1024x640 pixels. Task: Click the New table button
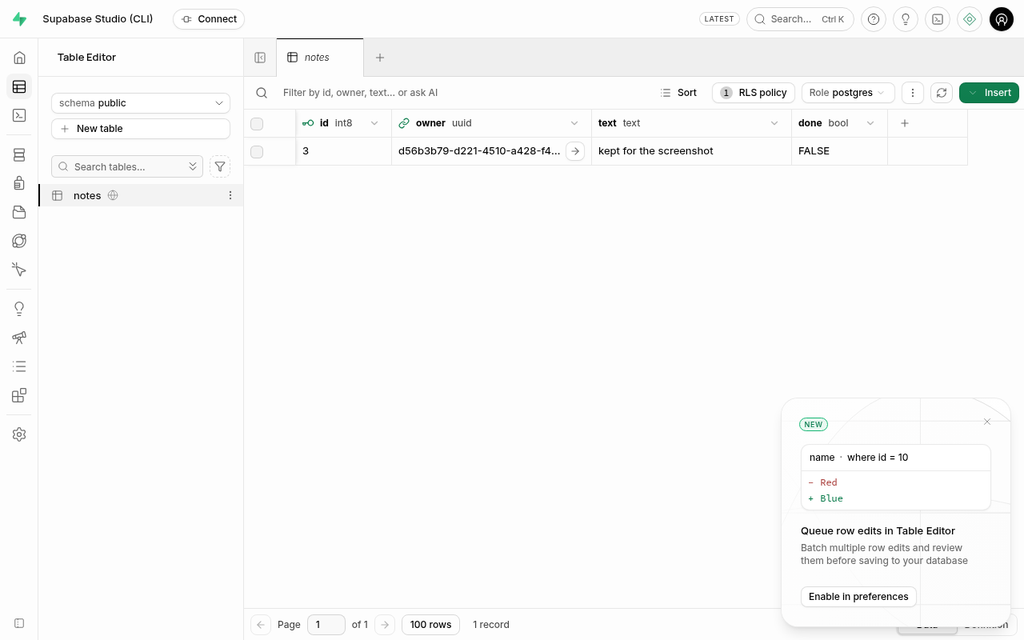140,129
